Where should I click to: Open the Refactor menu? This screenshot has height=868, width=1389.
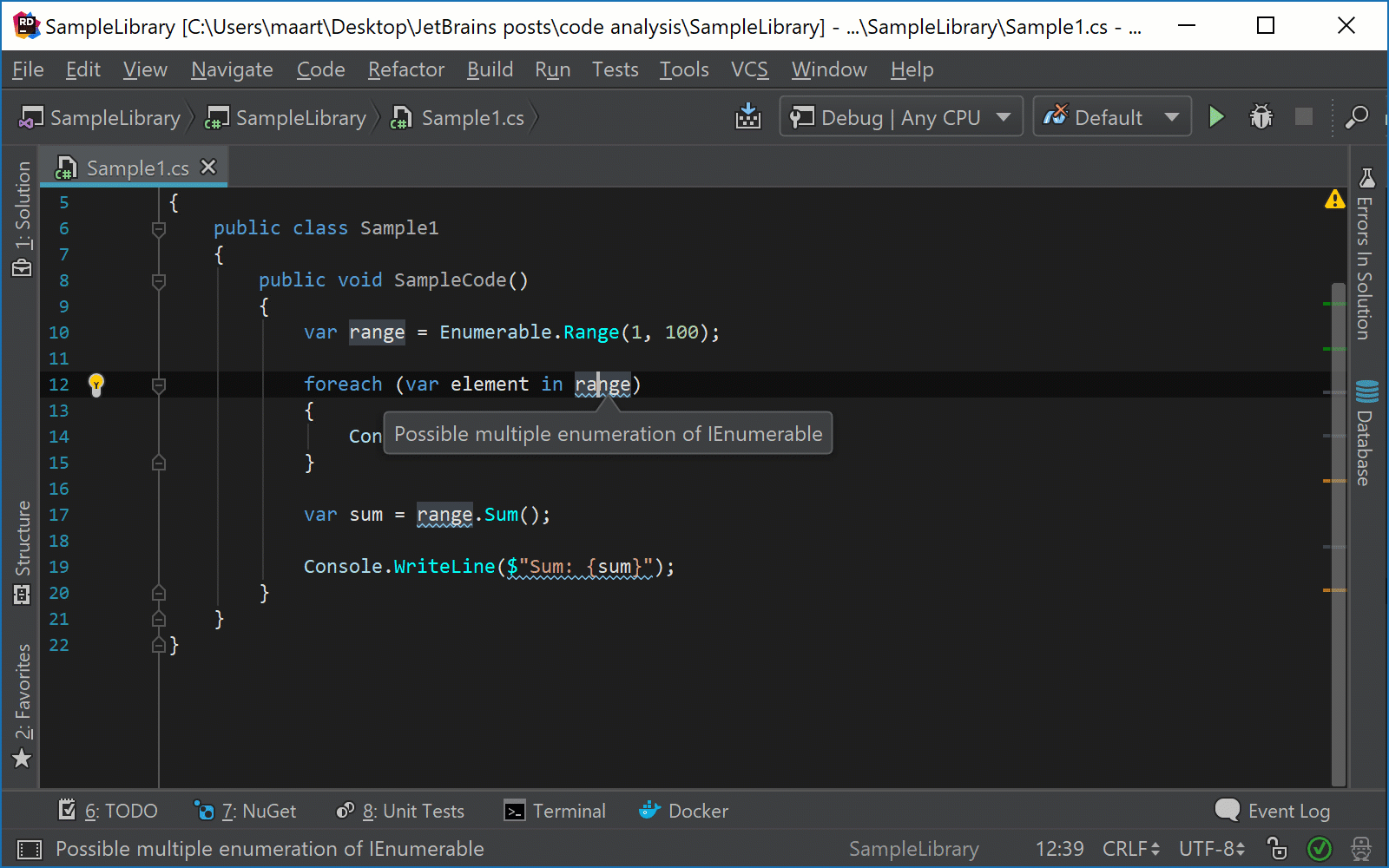pos(405,69)
